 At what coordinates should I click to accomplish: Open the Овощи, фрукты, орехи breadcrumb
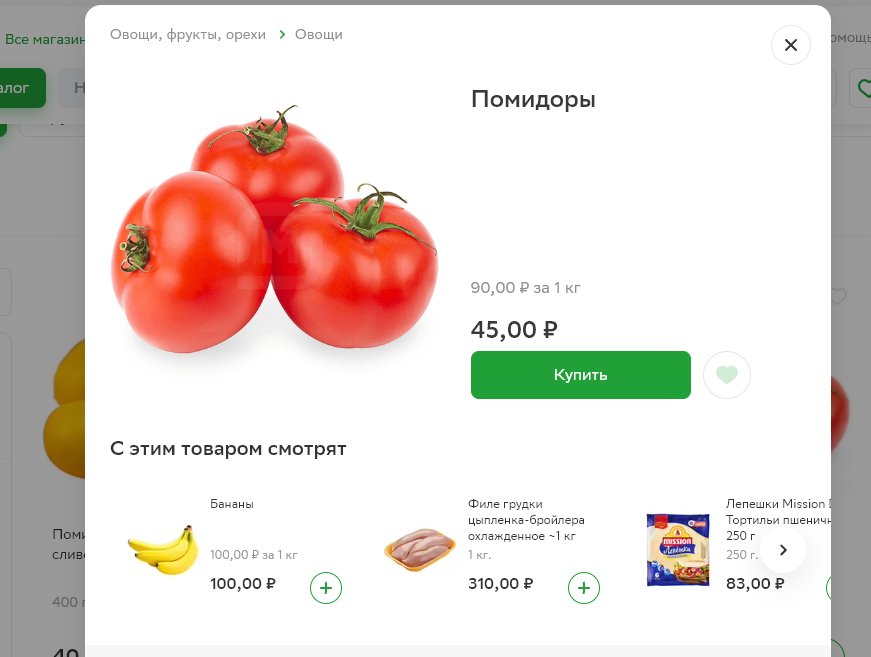pyautogui.click(x=188, y=34)
